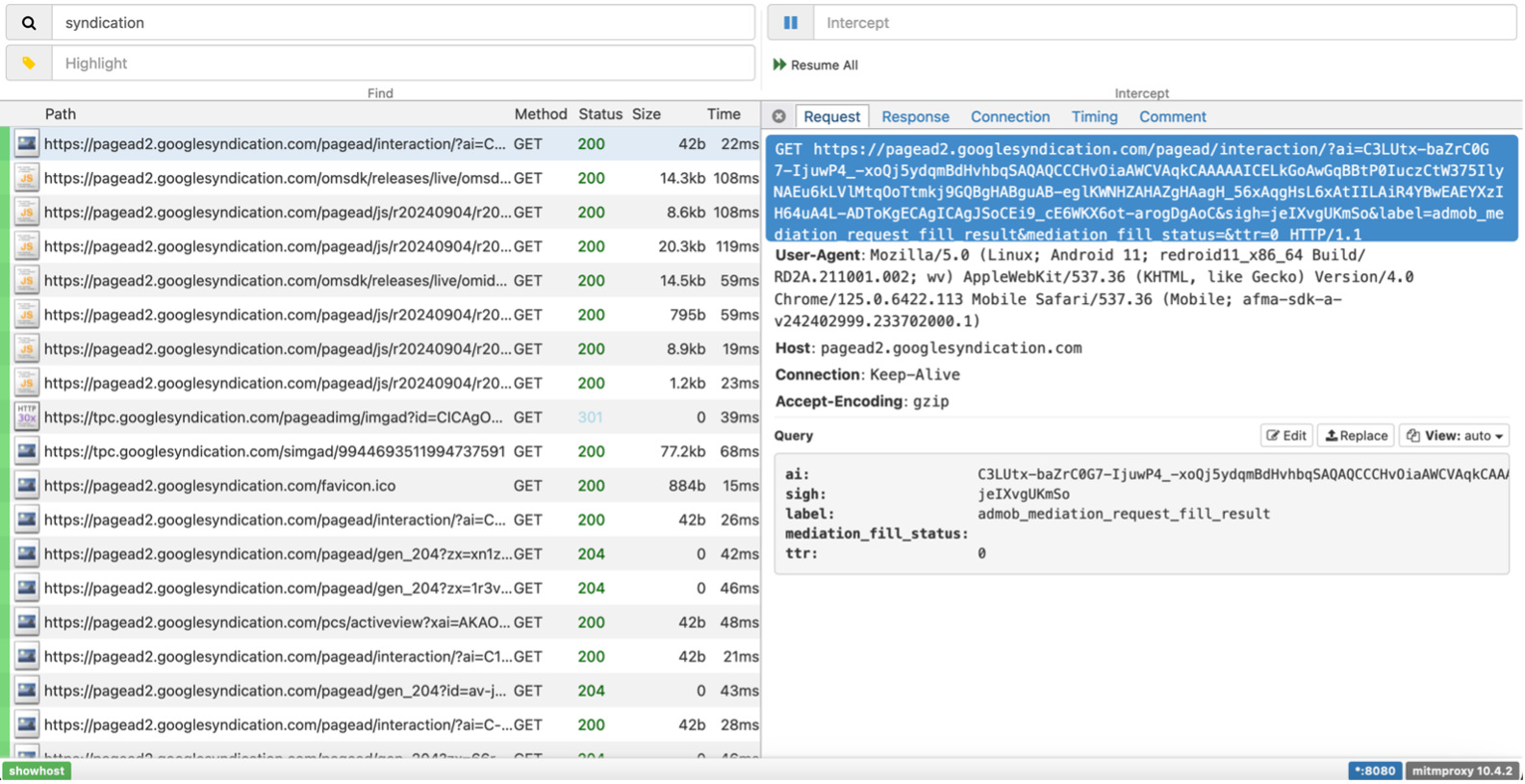This screenshot has width=1525, height=784.
Task: Switch to the Response tab
Action: (x=915, y=116)
